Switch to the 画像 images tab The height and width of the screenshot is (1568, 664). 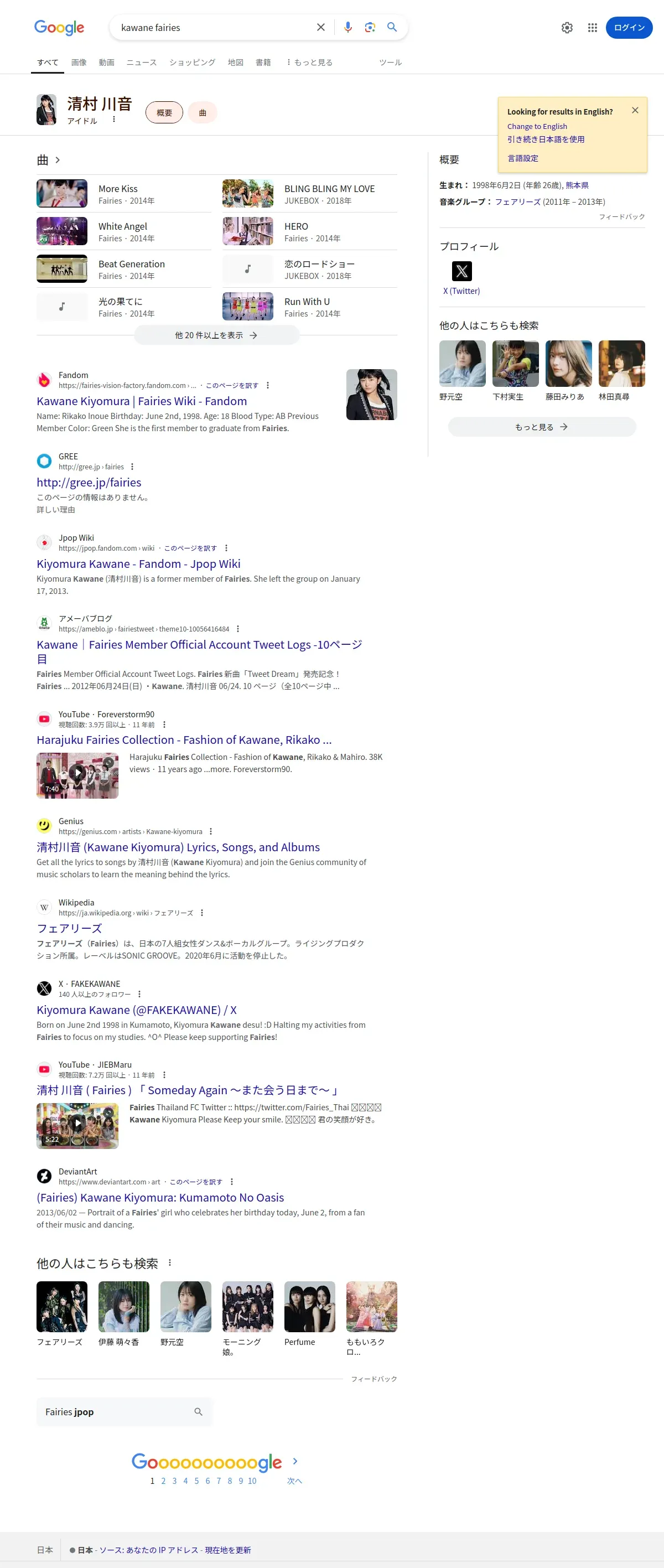(x=79, y=62)
